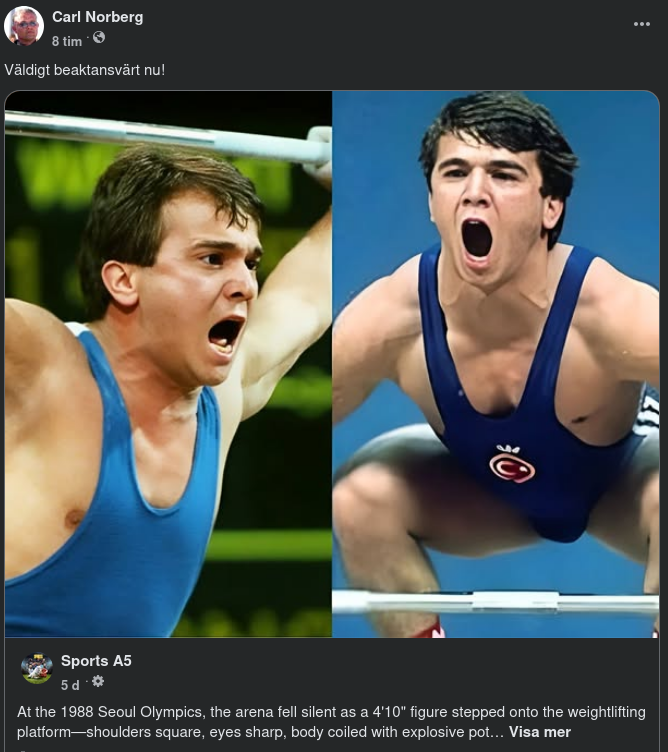Open the right weightlifter photo in blue singlet
Viewport: 668px width, 752px height.
click(496, 364)
